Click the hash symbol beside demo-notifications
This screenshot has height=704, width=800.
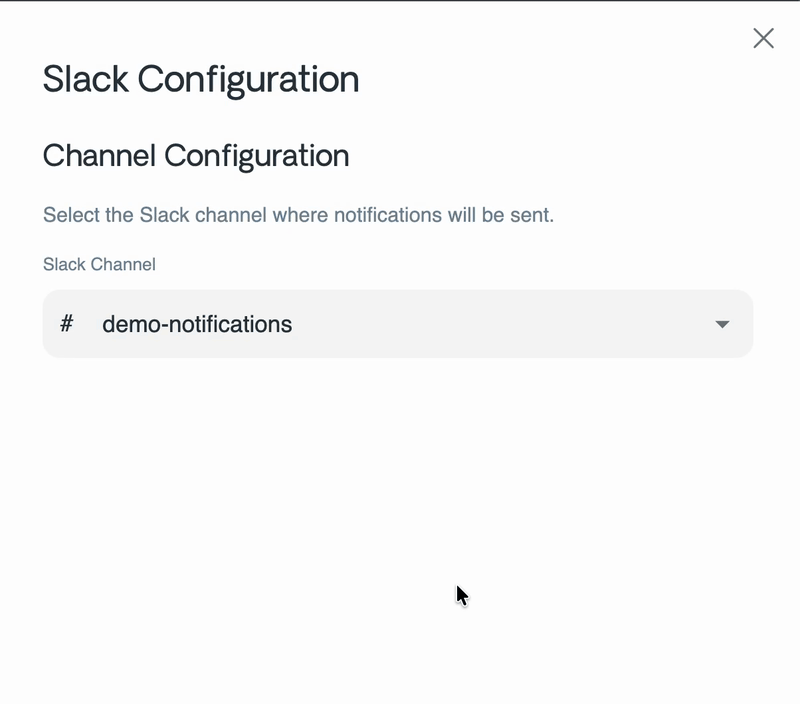click(67, 323)
